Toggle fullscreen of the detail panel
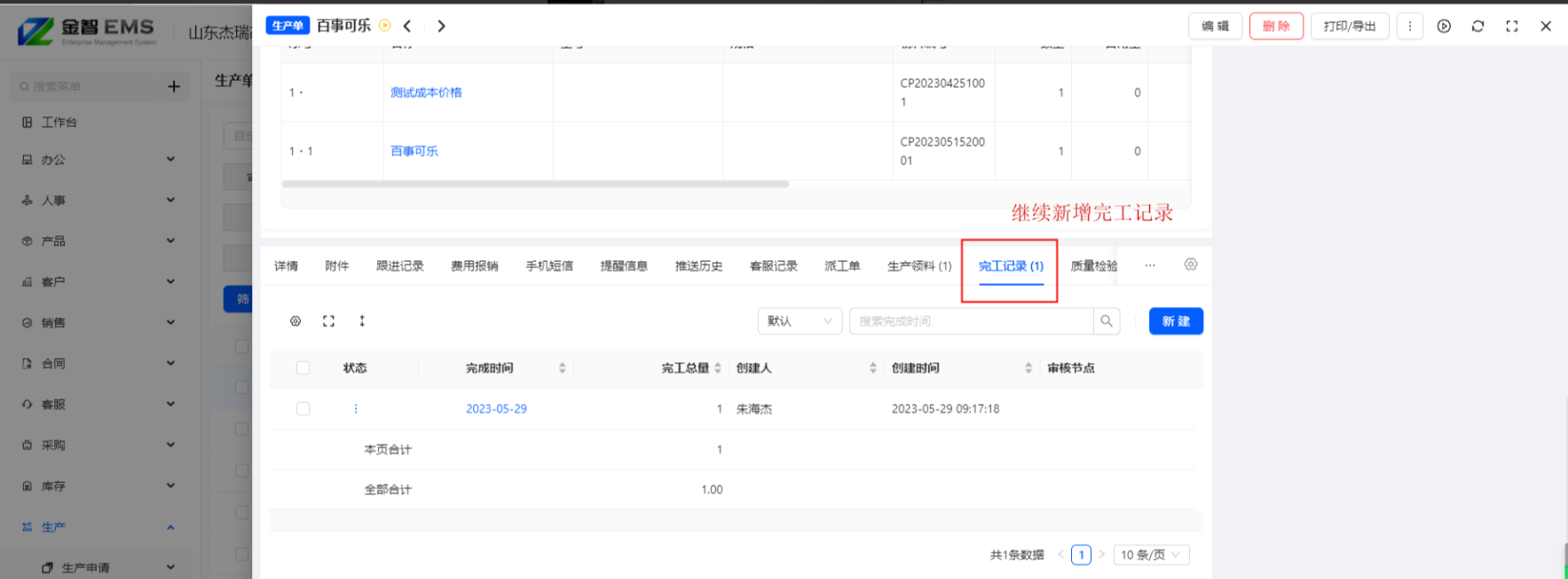This screenshot has width=1568, height=579. point(1511,26)
